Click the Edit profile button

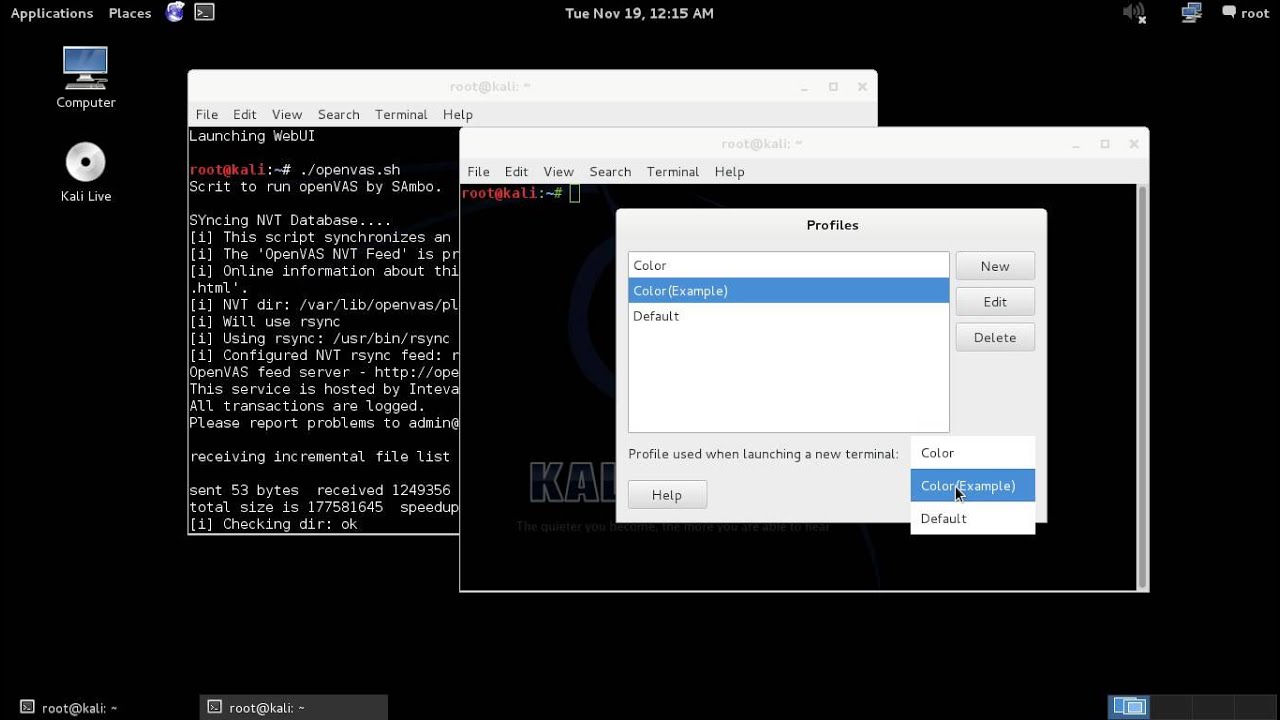tap(995, 302)
